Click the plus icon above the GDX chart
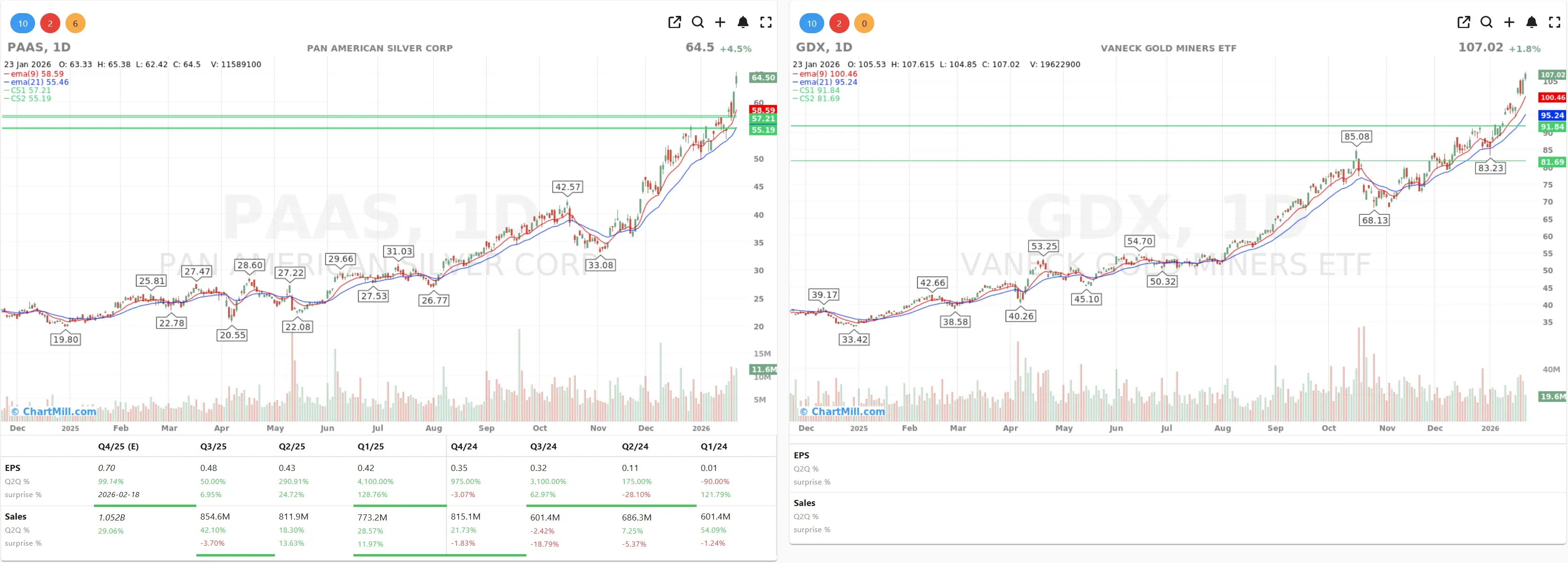This screenshot has width=1568, height=563. click(1509, 22)
